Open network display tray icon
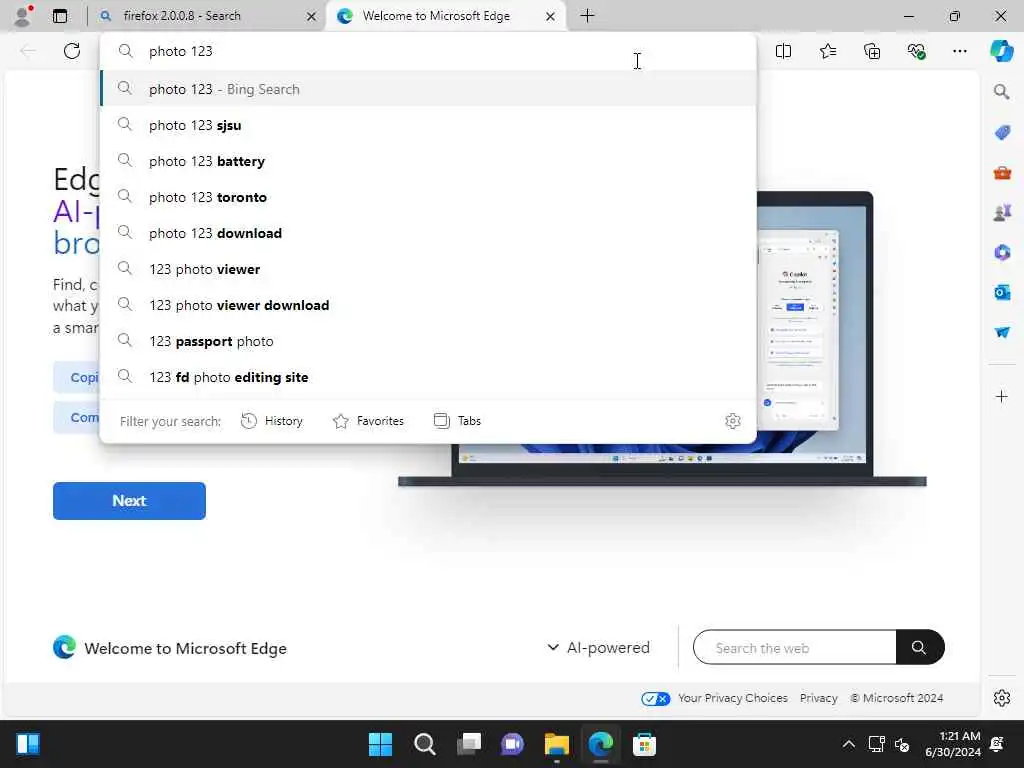 [876, 744]
